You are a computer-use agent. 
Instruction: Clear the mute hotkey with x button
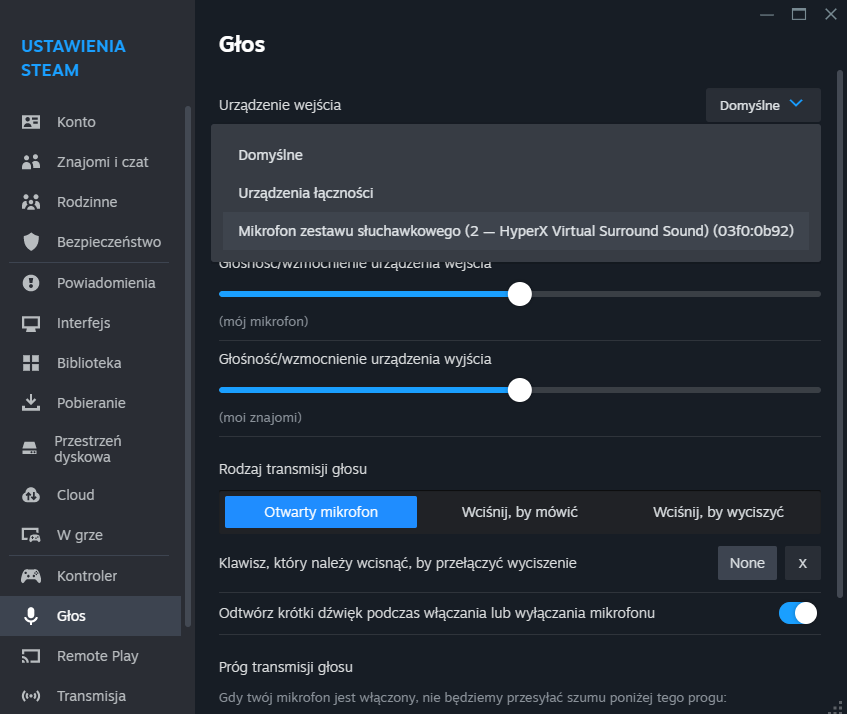coord(803,563)
